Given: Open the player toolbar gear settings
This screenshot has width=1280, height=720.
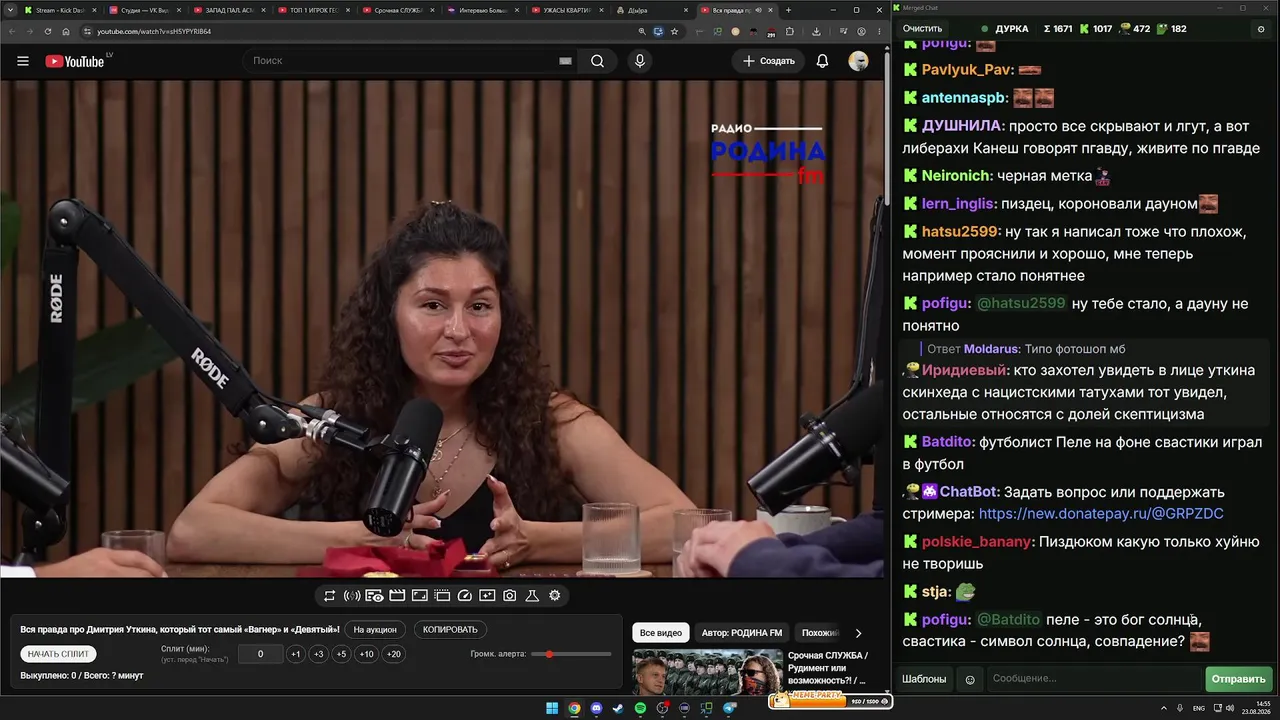Looking at the screenshot, I should pyautogui.click(x=555, y=596).
